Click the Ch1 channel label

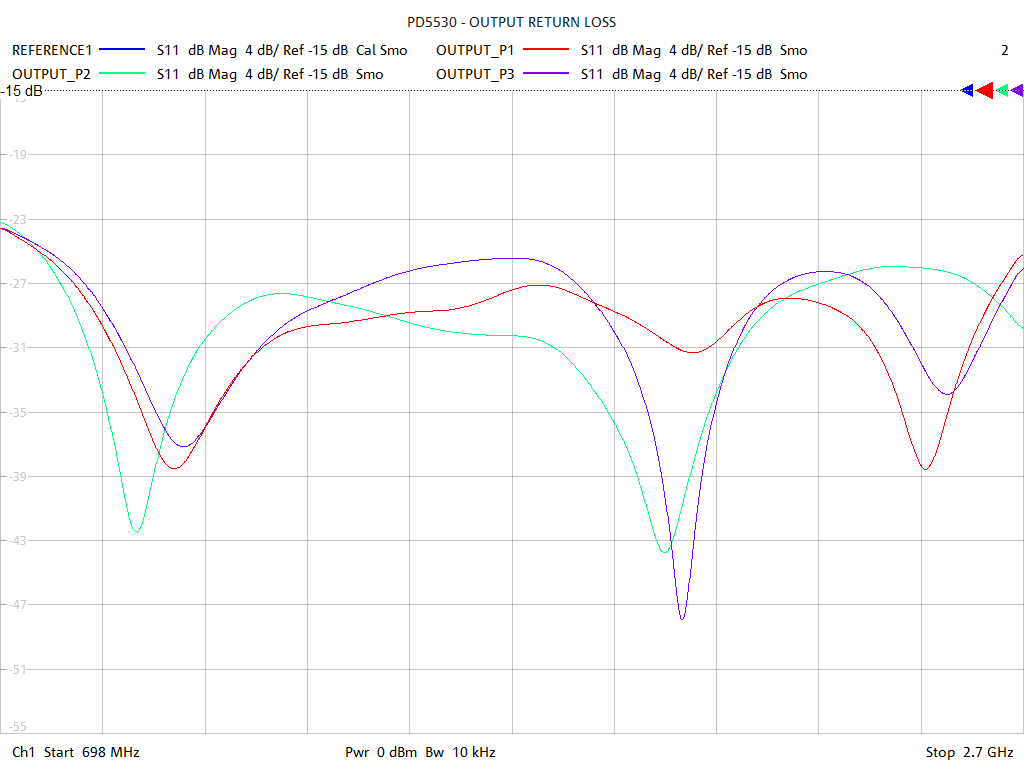click(x=23, y=752)
